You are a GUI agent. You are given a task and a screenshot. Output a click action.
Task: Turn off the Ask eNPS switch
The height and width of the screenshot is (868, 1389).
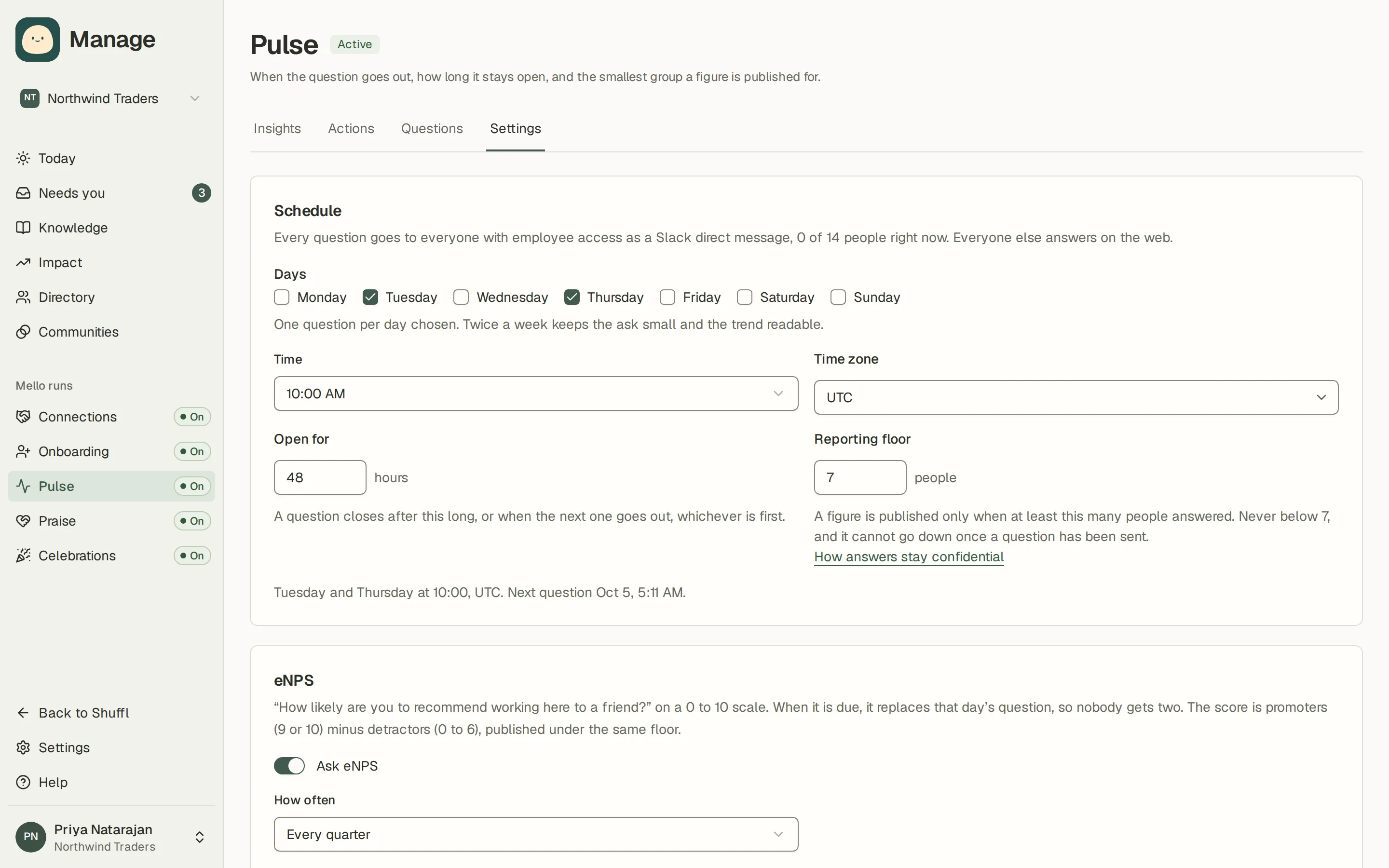[289, 766]
